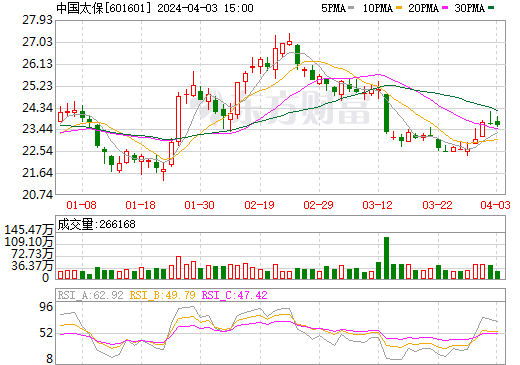Click the 21.64 price axis label
Screen dimensions: 520x365
pyautogui.click(x=37, y=173)
